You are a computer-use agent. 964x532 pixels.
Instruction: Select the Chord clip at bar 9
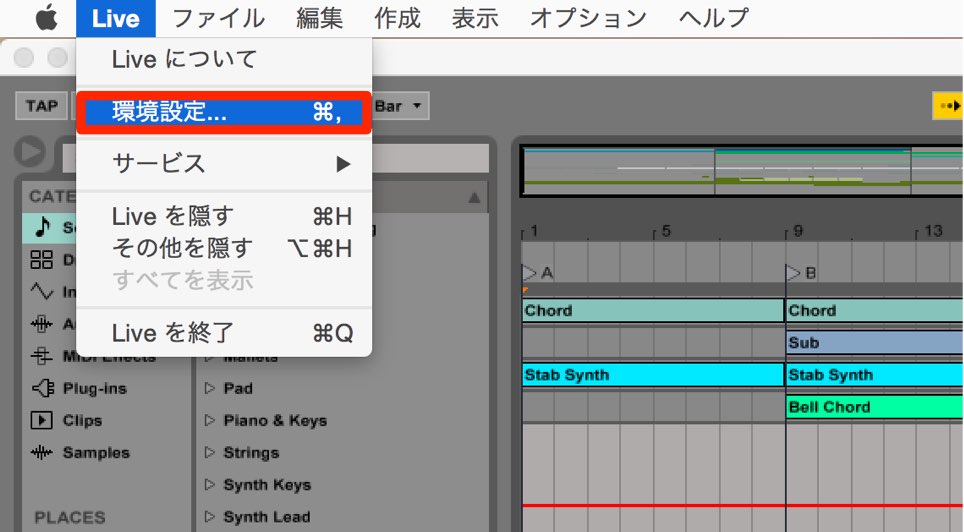(x=875, y=311)
